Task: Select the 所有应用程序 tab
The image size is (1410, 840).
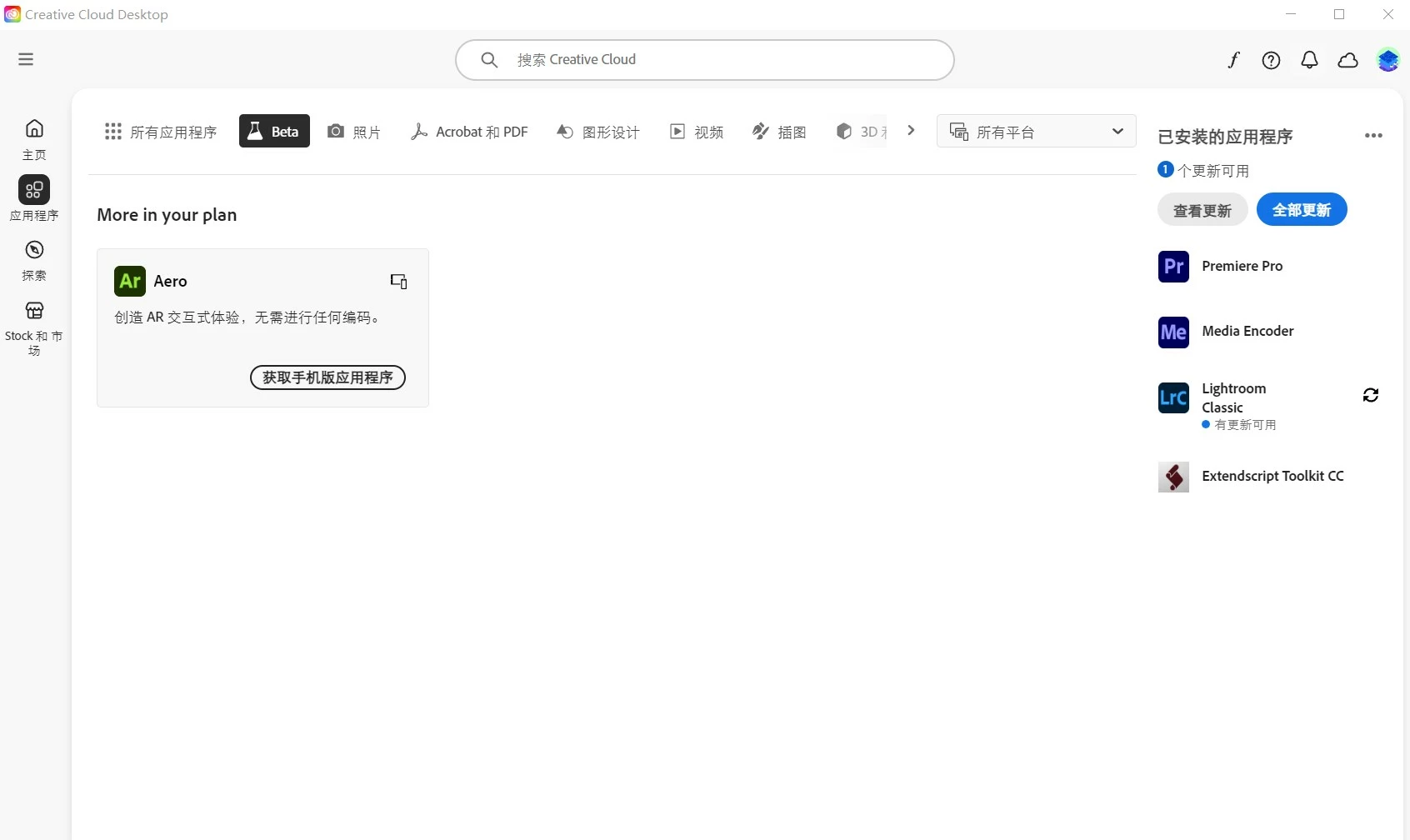Action: [x=161, y=132]
